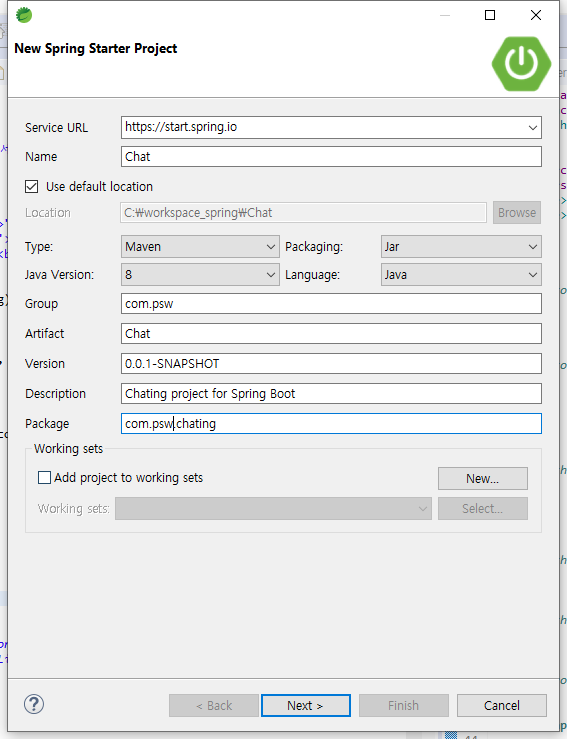Image resolution: width=567 pixels, height=739 pixels.
Task: Click the Service URL label
Action: pos(57,128)
